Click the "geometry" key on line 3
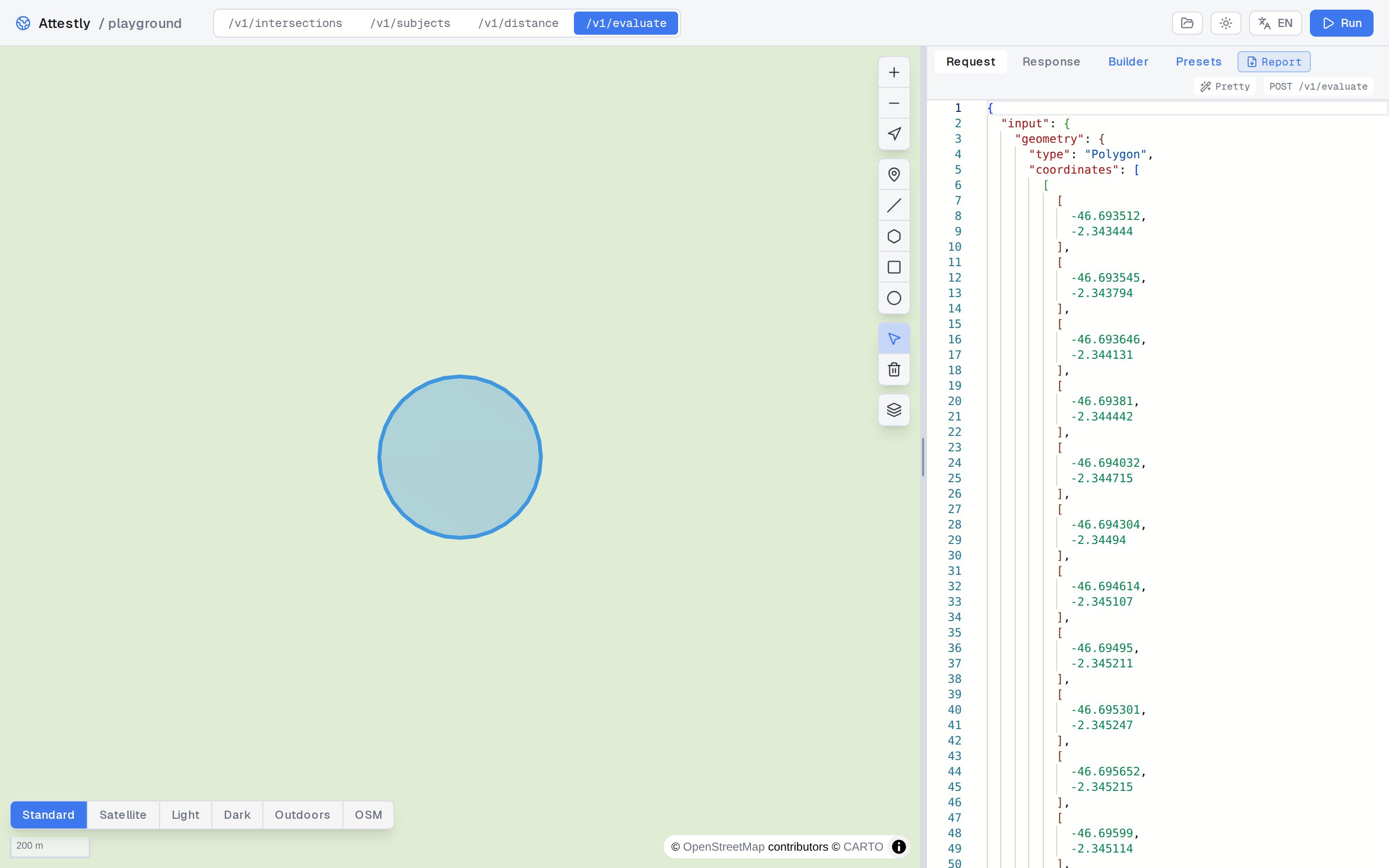The width and height of the screenshot is (1389, 868). coord(1049,139)
